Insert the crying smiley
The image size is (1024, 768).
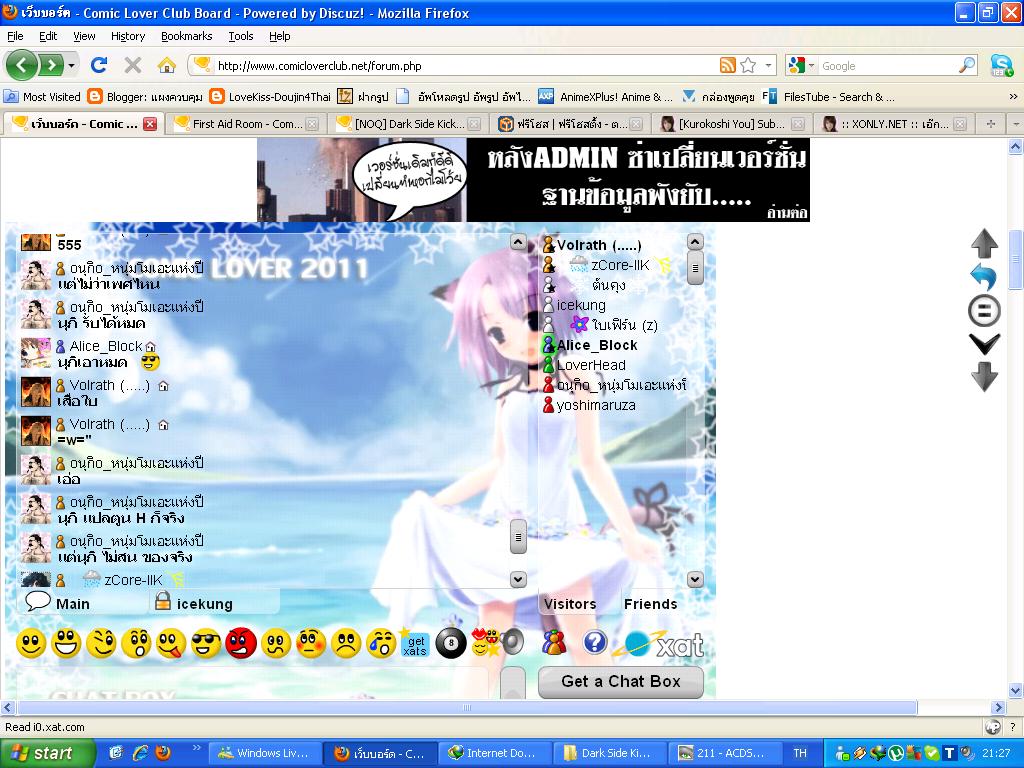381,644
